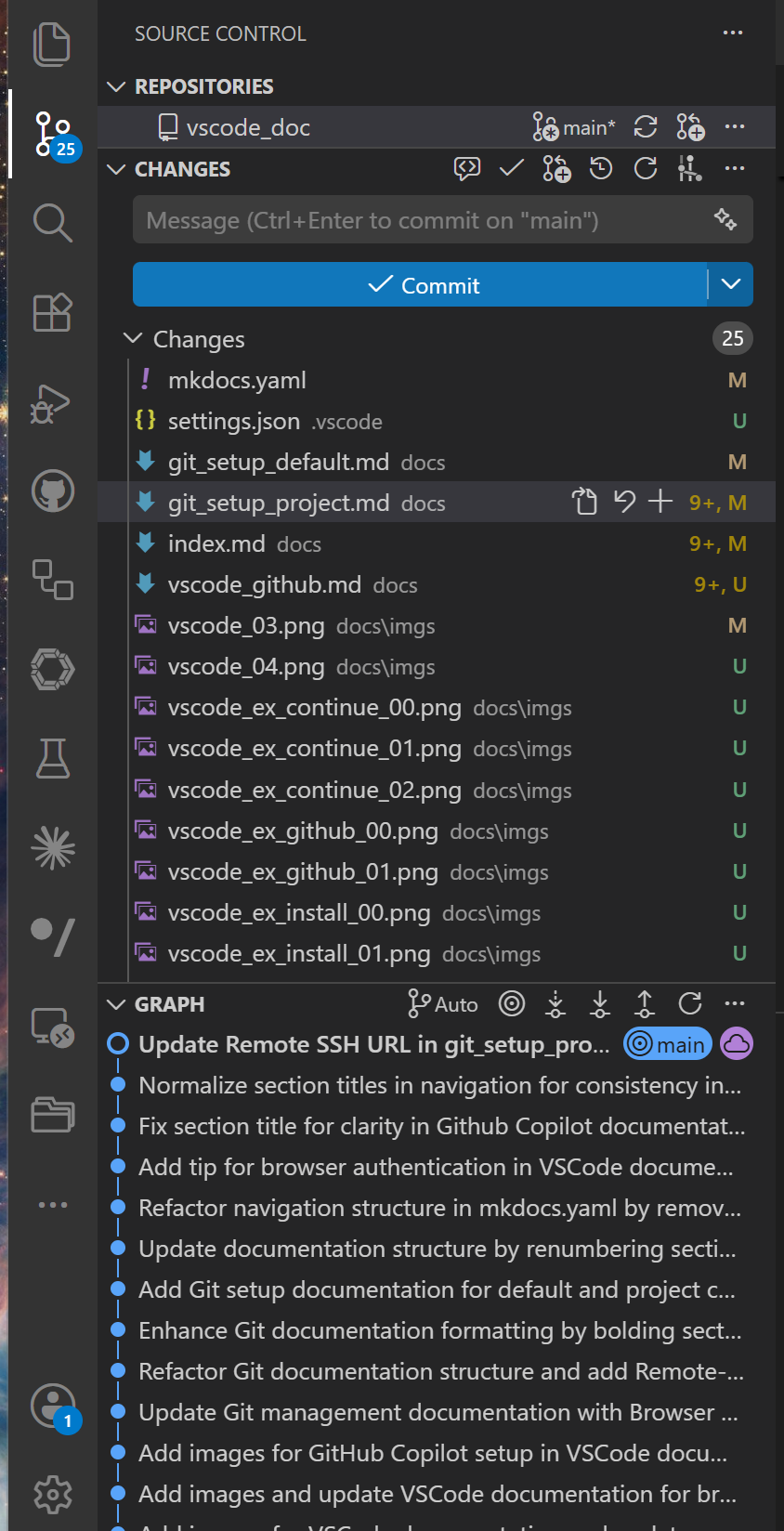Screen dimensions: 784x1531
Task: Open vscode_ex_continue_02.png file
Action: click(x=437, y=790)
